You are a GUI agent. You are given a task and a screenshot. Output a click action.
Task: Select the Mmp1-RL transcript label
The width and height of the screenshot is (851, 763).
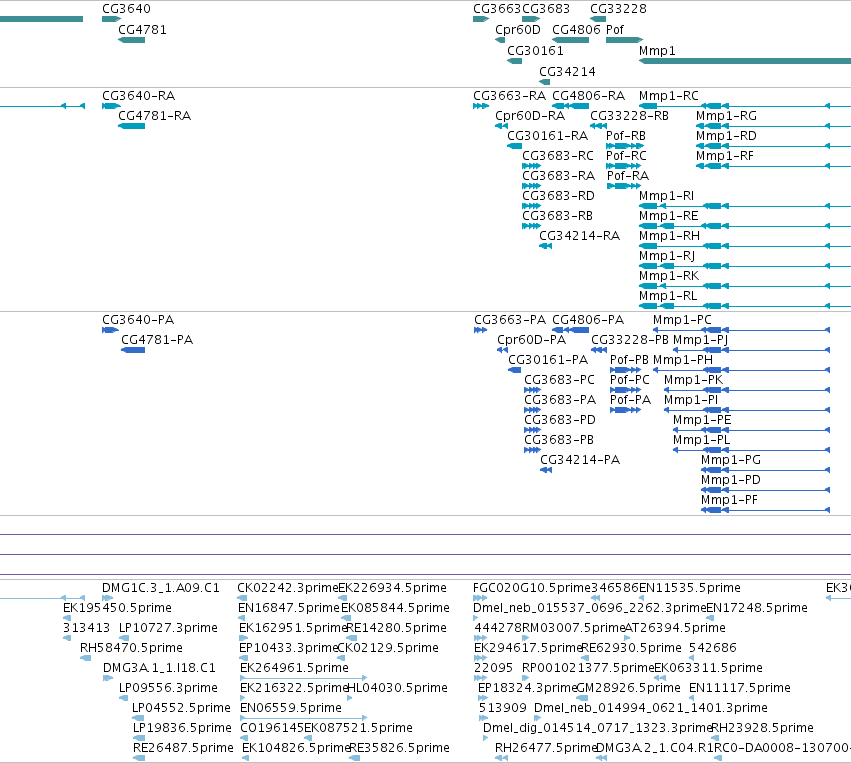coord(668,296)
